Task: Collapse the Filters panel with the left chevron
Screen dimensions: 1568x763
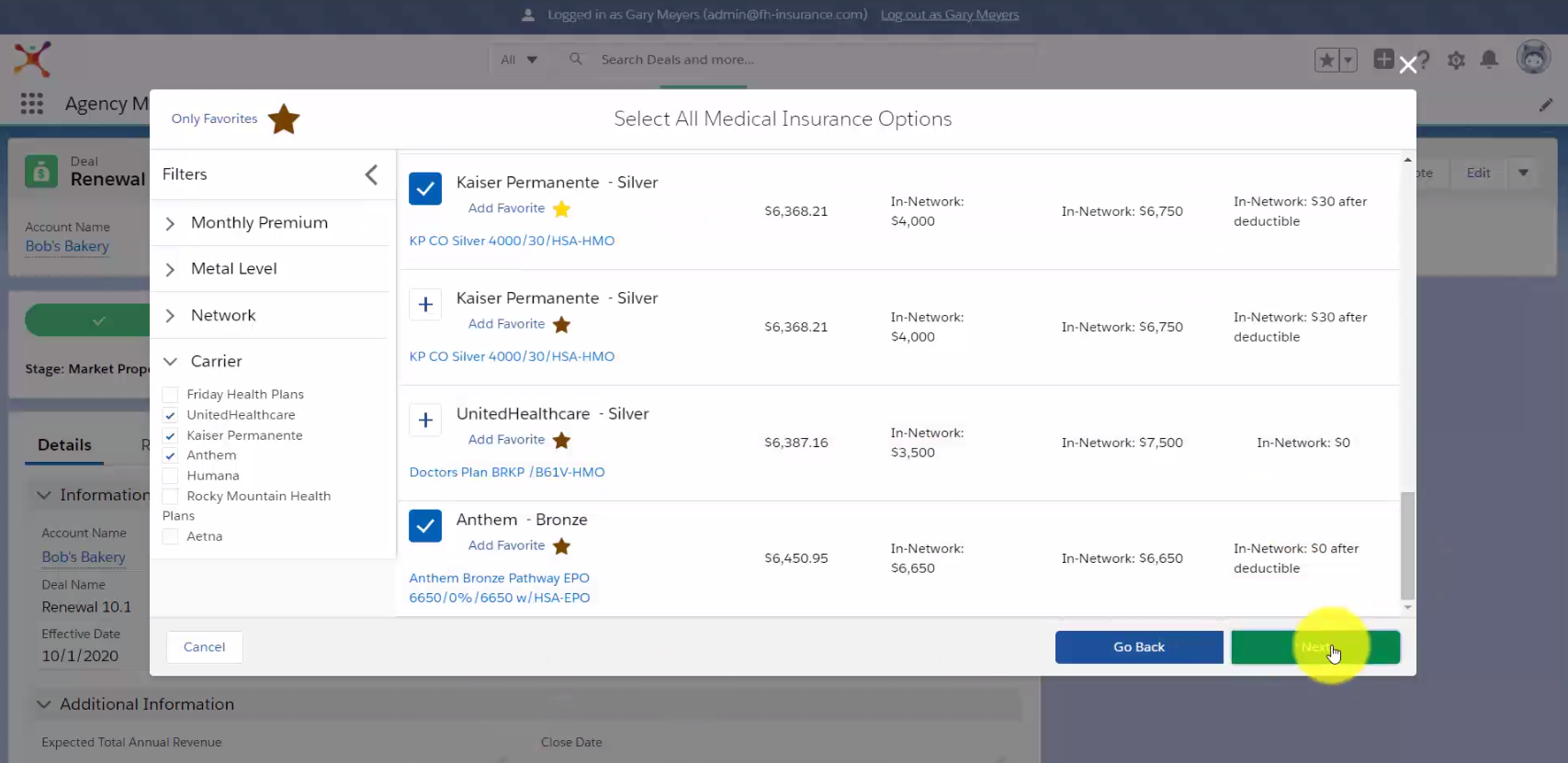Action: click(371, 174)
